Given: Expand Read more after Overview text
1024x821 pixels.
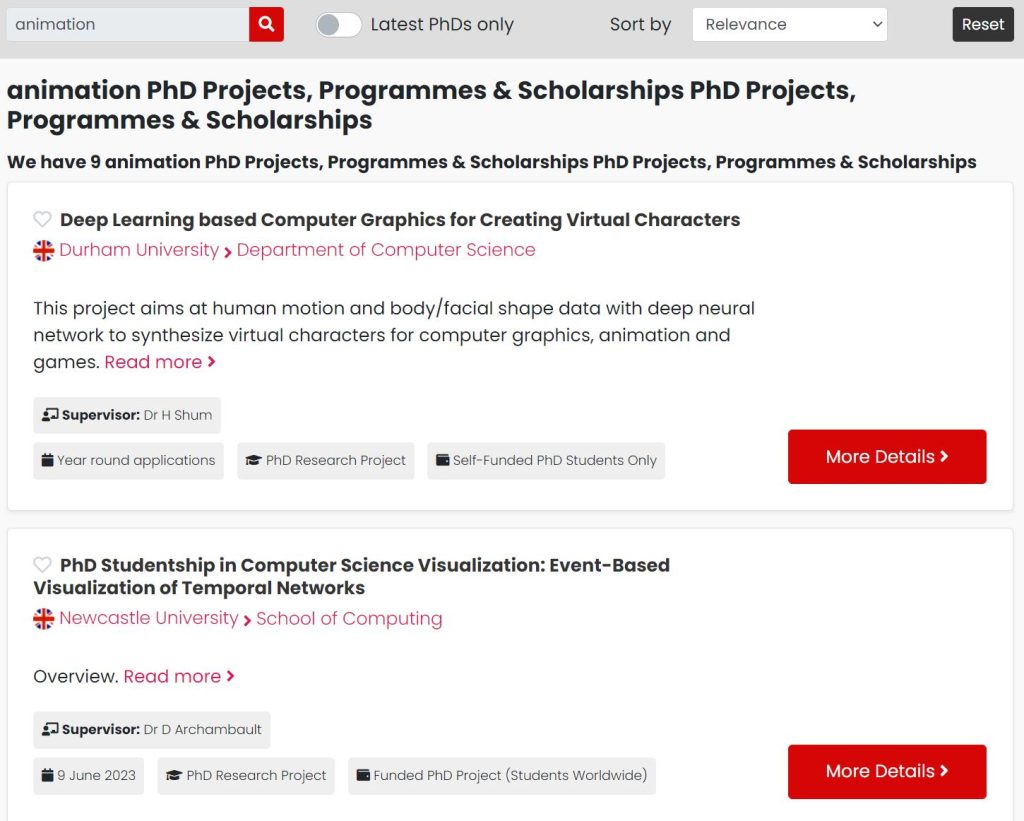Looking at the screenshot, I should click(179, 676).
